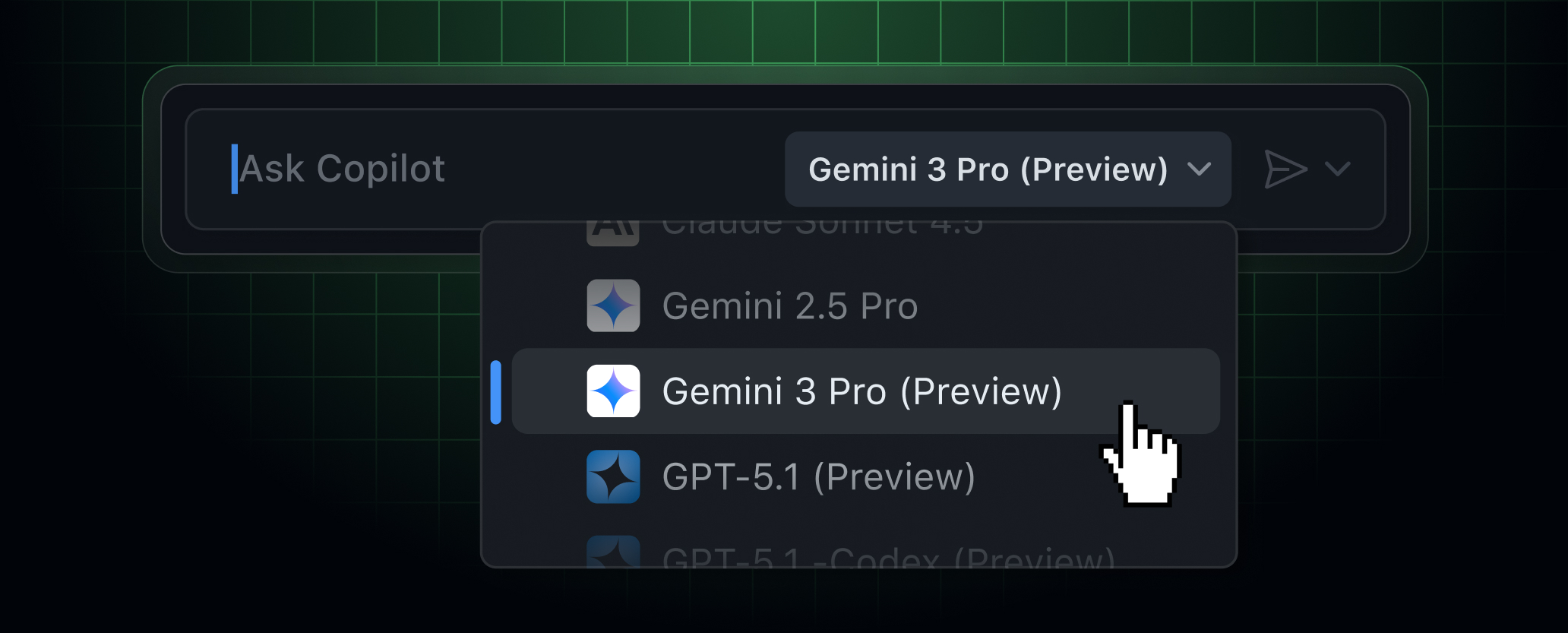This screenshot has height=633, width=1568.
Task: Click the Gemini 3 Pro (Preview) selector button
Action: [x=1007, y=169]
